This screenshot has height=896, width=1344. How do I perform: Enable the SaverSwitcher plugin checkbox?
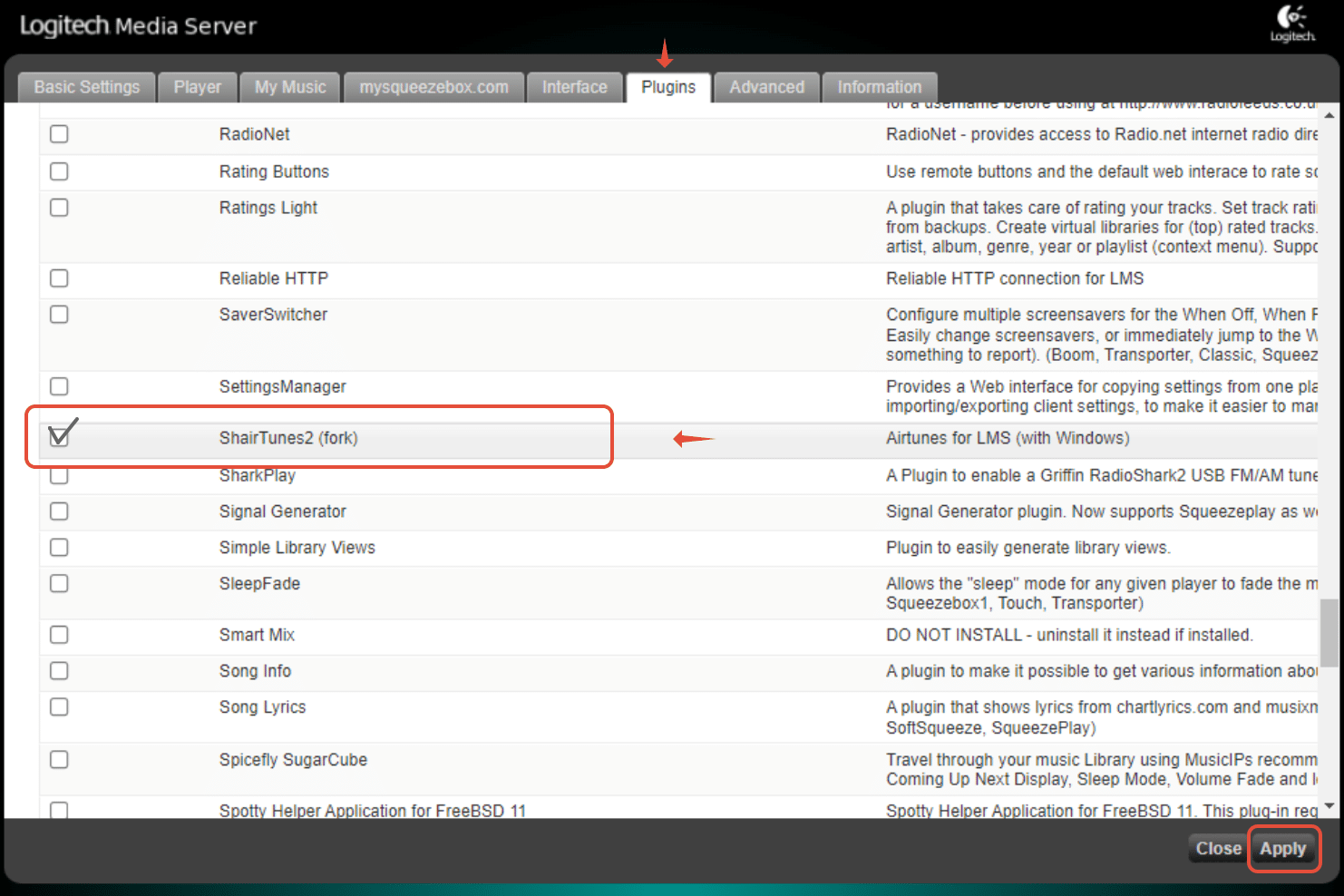pyautogui.click(x=59, y=315)
